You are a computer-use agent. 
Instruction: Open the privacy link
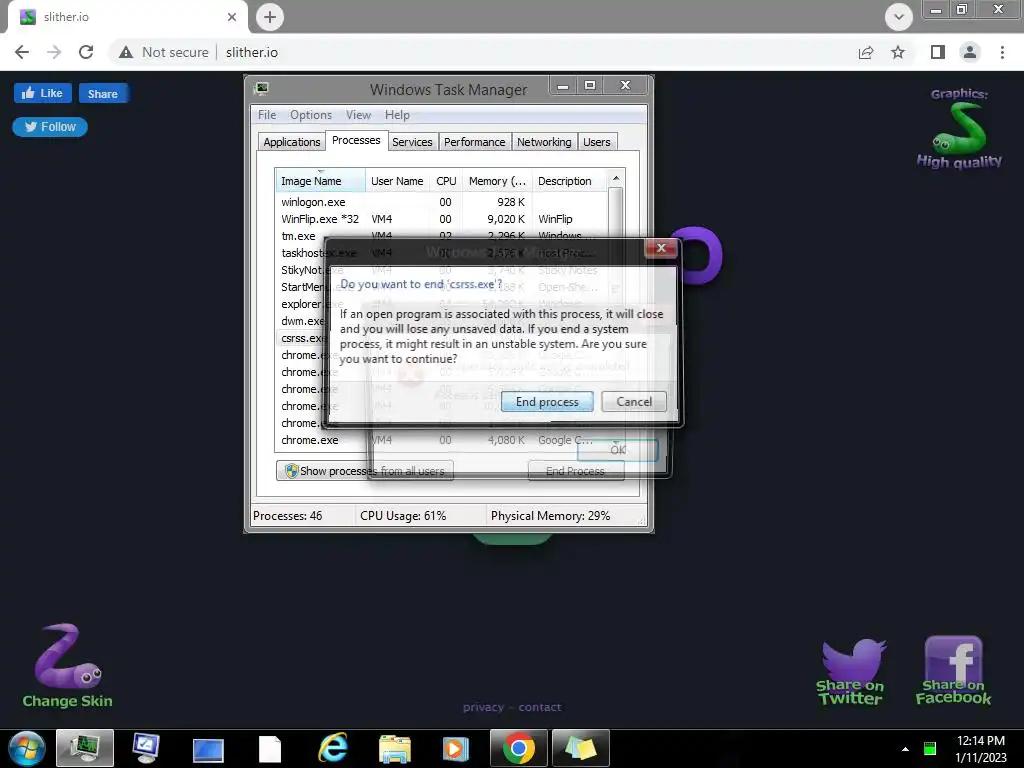click(x=483, y=707)
